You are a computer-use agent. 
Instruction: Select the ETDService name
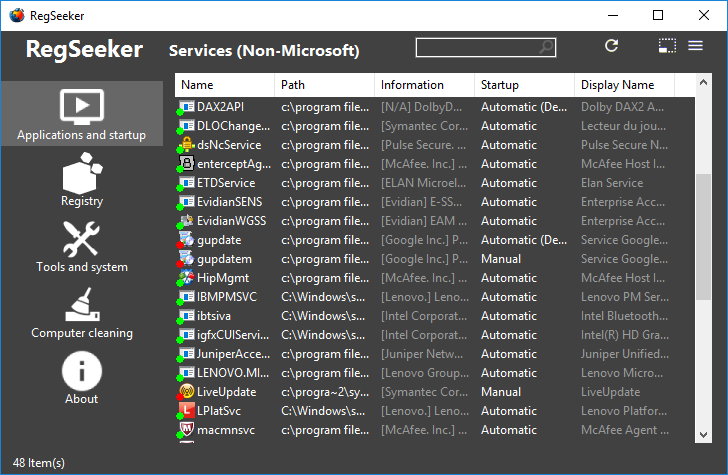pyautogui.click(x=226, y=183)
